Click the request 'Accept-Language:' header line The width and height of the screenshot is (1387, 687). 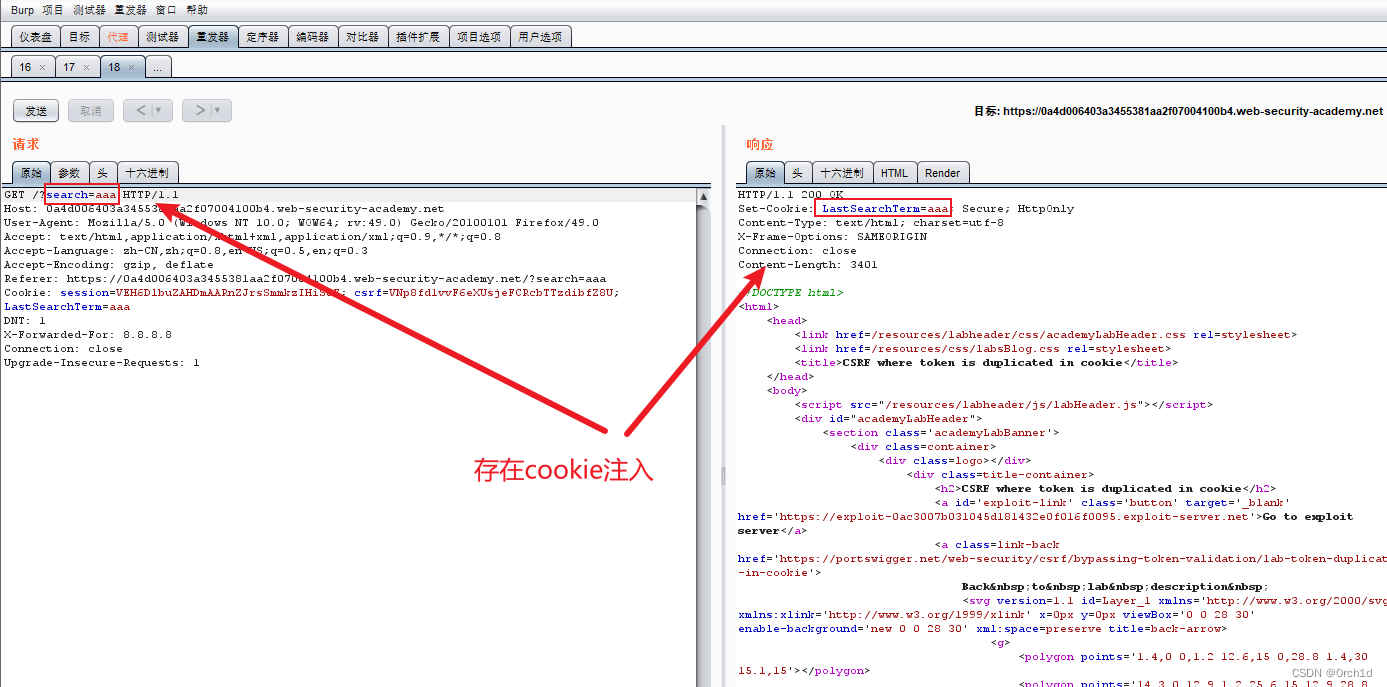point(186,251)
